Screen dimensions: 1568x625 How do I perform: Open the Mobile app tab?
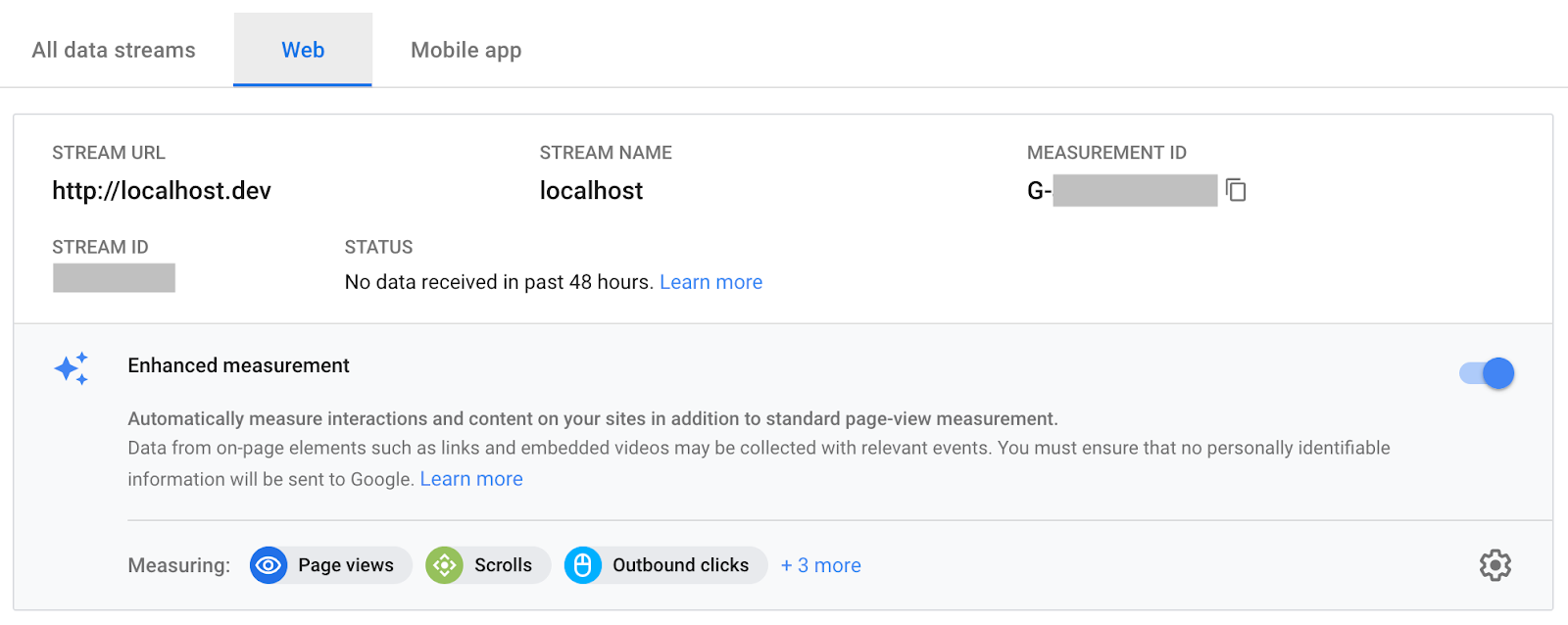click(x=465, y=50)
